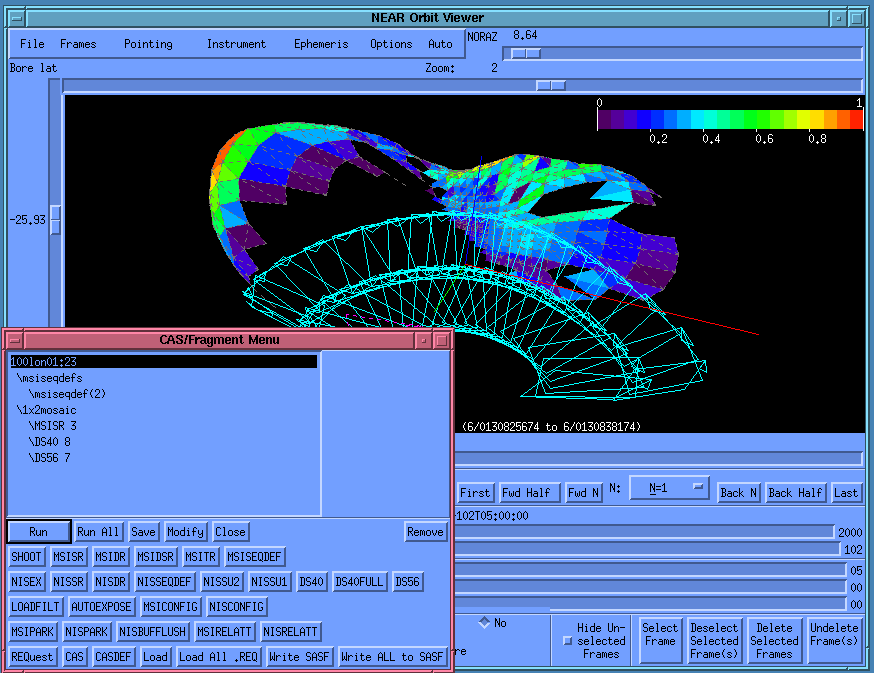Image resolution: width=874 pixels, height=673 pixels.
Task: Click the Run button
Action: coord(39,532)
